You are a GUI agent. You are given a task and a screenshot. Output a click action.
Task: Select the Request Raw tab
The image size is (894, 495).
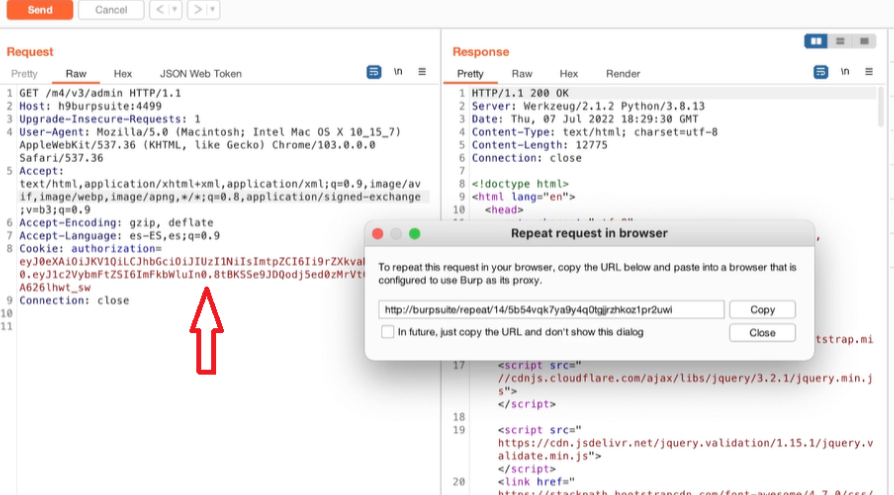(76, 74)
